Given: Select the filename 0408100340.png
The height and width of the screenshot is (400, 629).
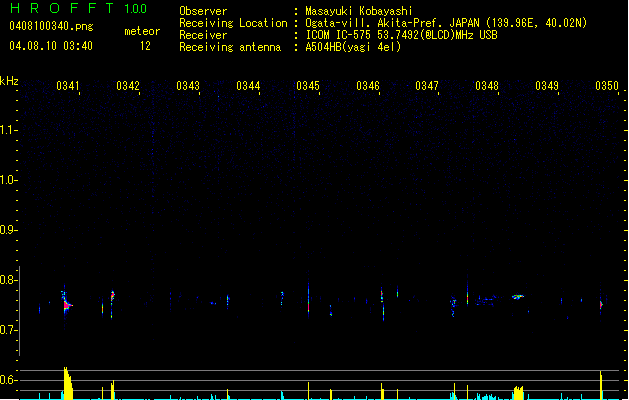Looking at the screenshot, I should pyautogui.click(x=51, y=27).
